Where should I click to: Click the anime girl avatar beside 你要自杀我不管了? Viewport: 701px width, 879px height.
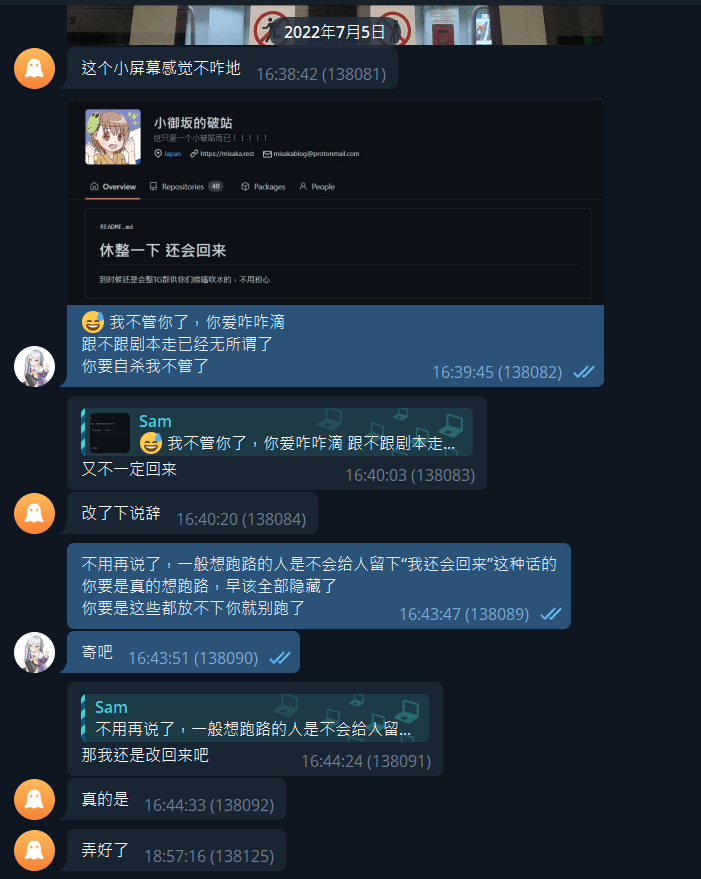coord(34,367)
